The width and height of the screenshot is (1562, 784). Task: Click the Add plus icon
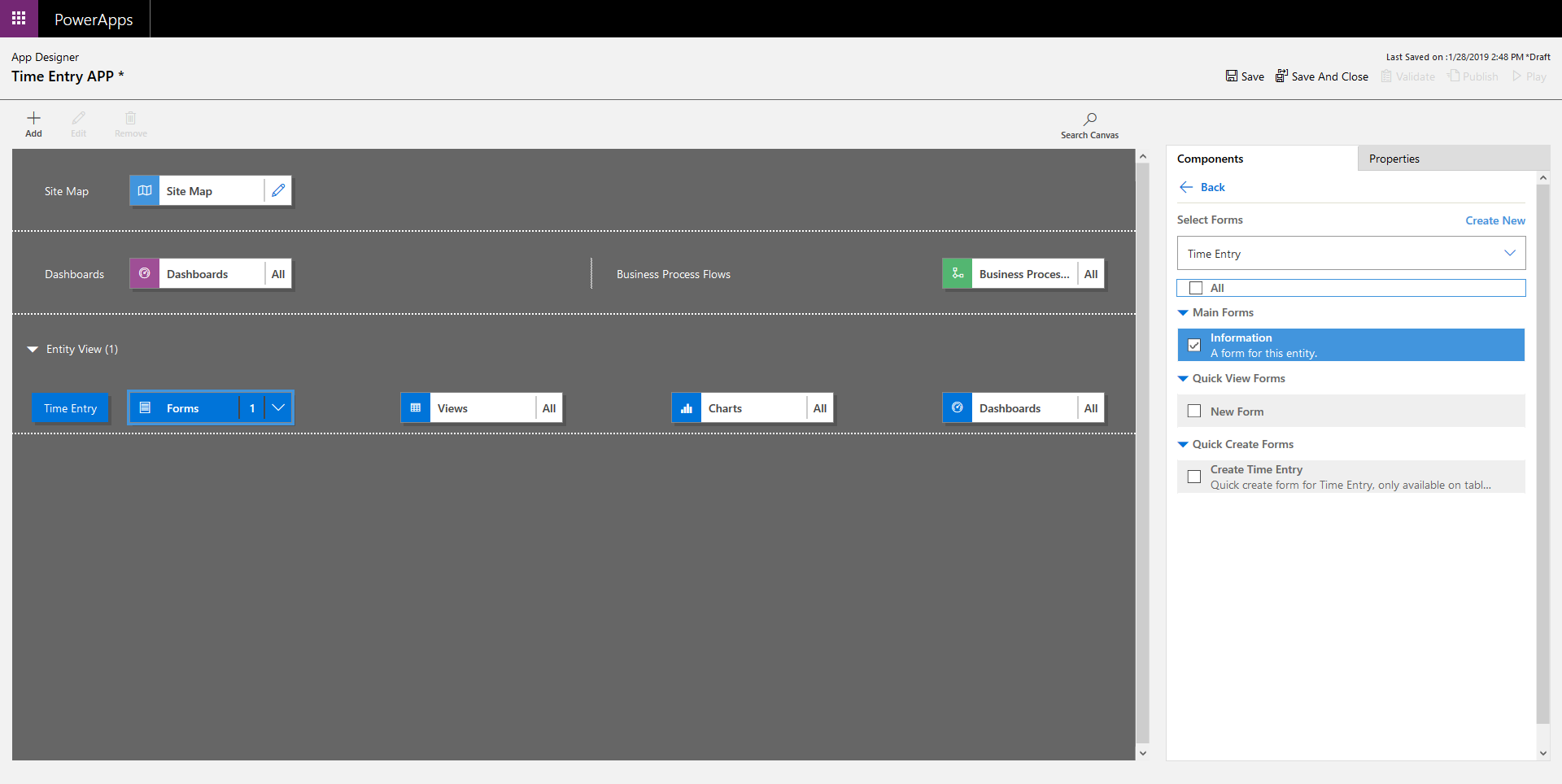click(x=33, y=118)
